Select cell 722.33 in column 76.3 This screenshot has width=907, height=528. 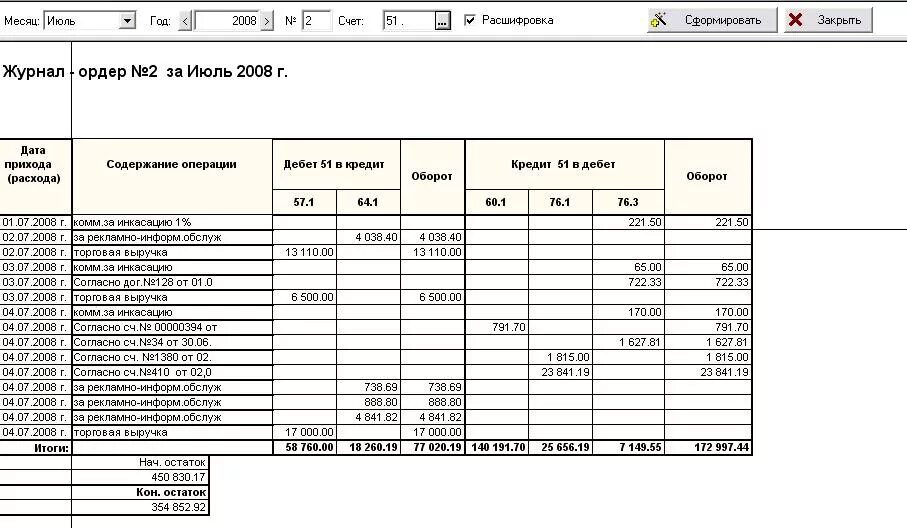click(628, 282)
